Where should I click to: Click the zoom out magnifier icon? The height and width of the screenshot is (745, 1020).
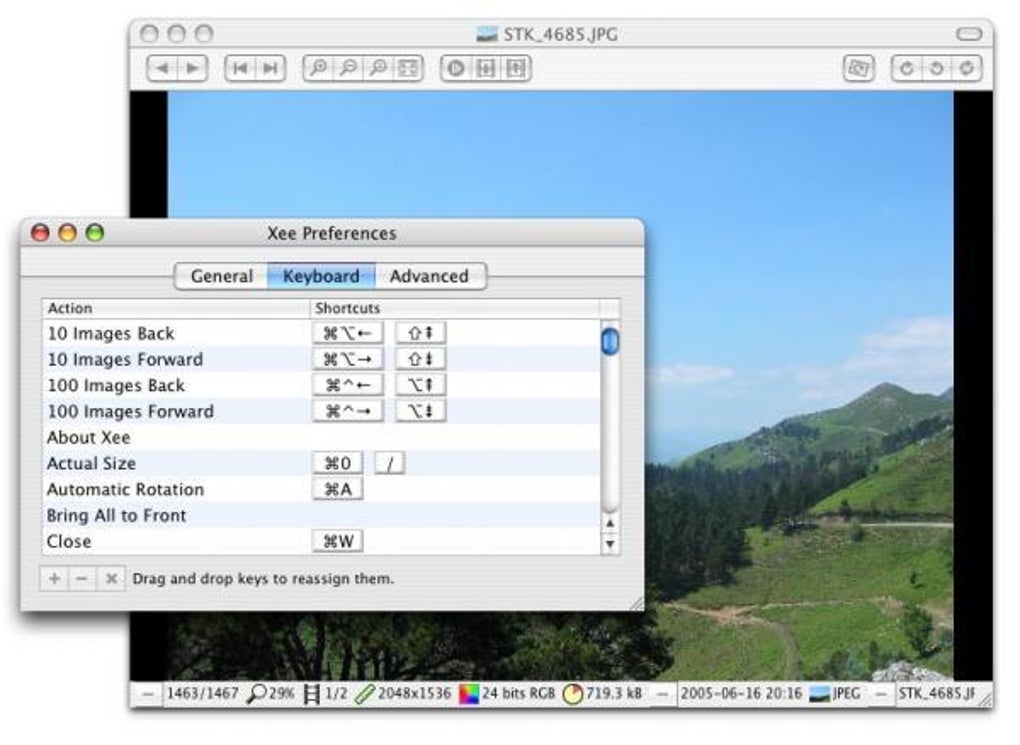tap(348, 68)
